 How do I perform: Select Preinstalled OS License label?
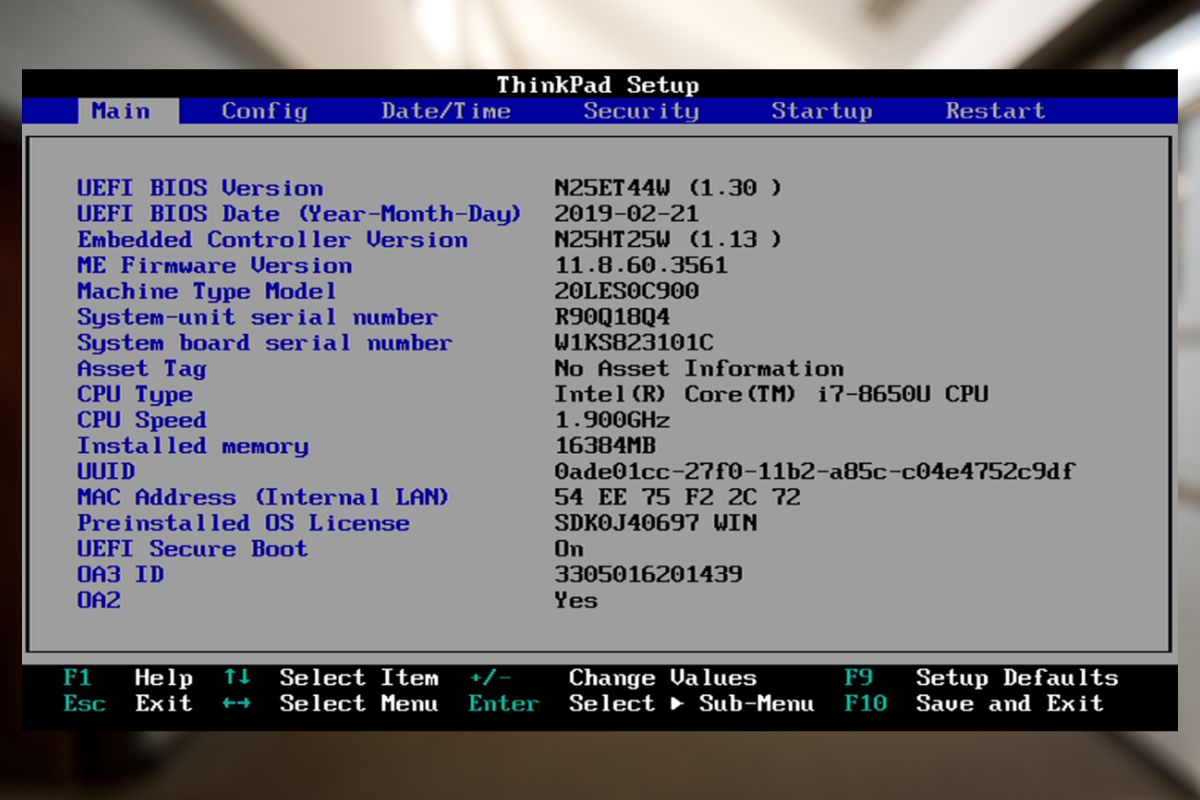click(243, 524)
